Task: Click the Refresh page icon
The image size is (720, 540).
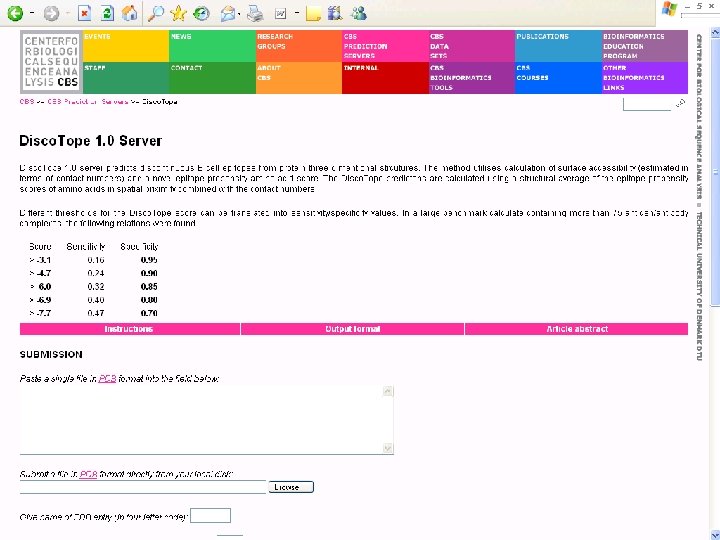Action: [107, 13]
